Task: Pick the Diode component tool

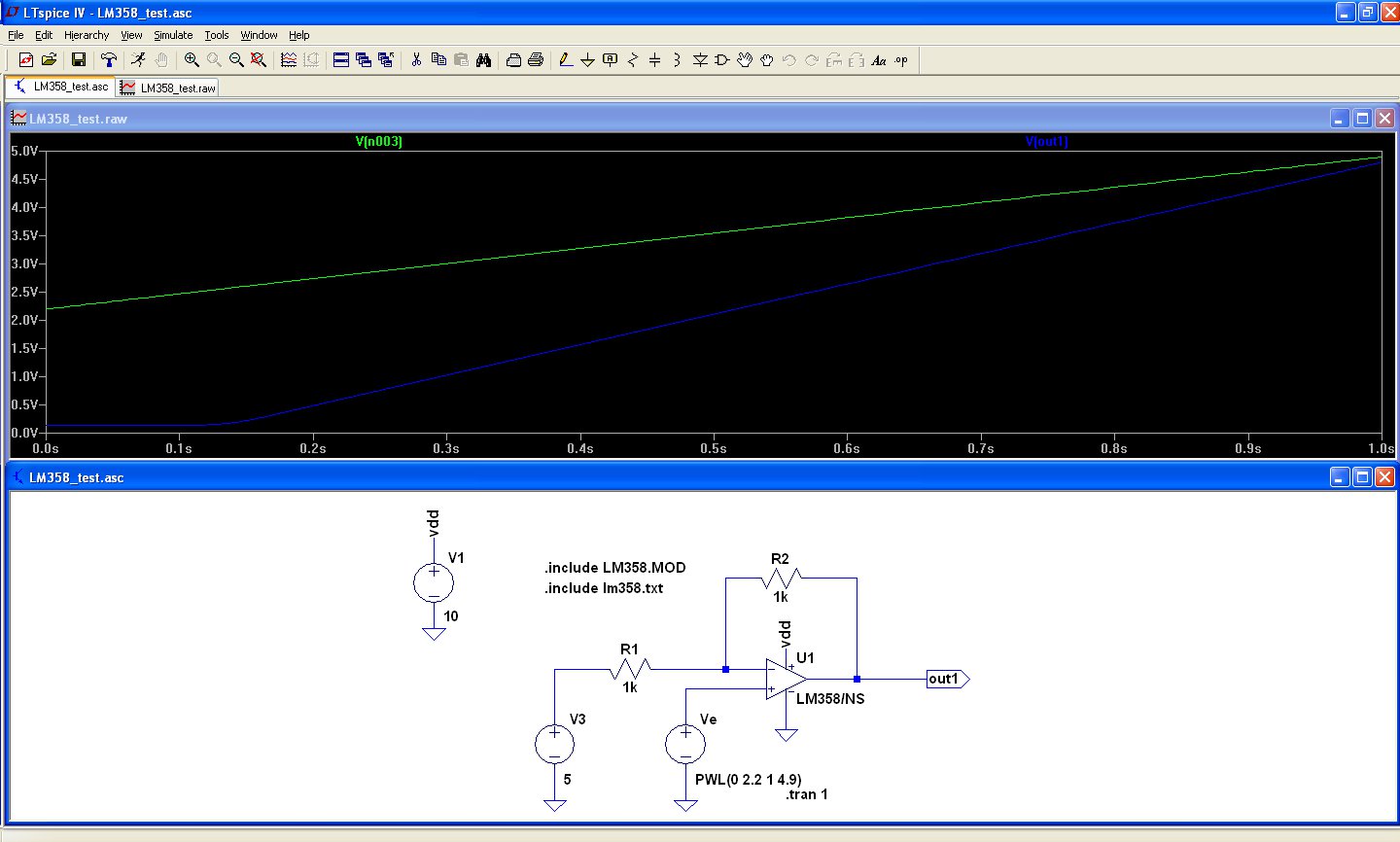Action: tap(700, 60)
